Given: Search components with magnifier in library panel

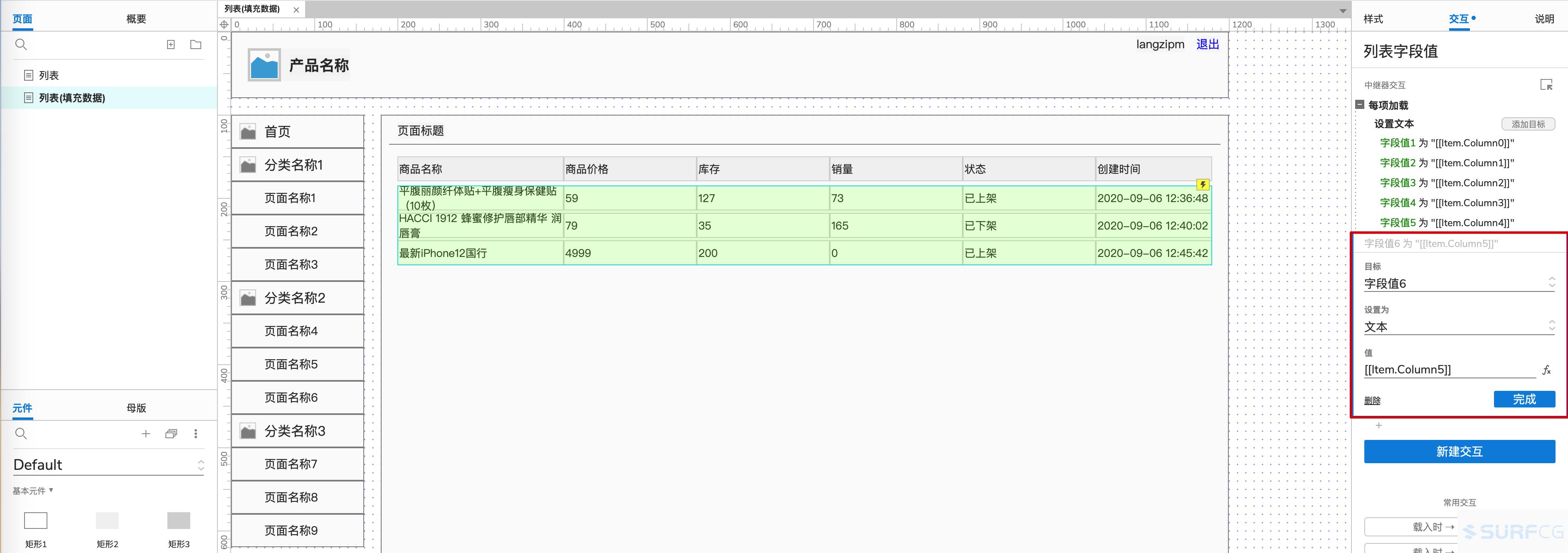Looking at the screenshot, I should pos(21,434).
